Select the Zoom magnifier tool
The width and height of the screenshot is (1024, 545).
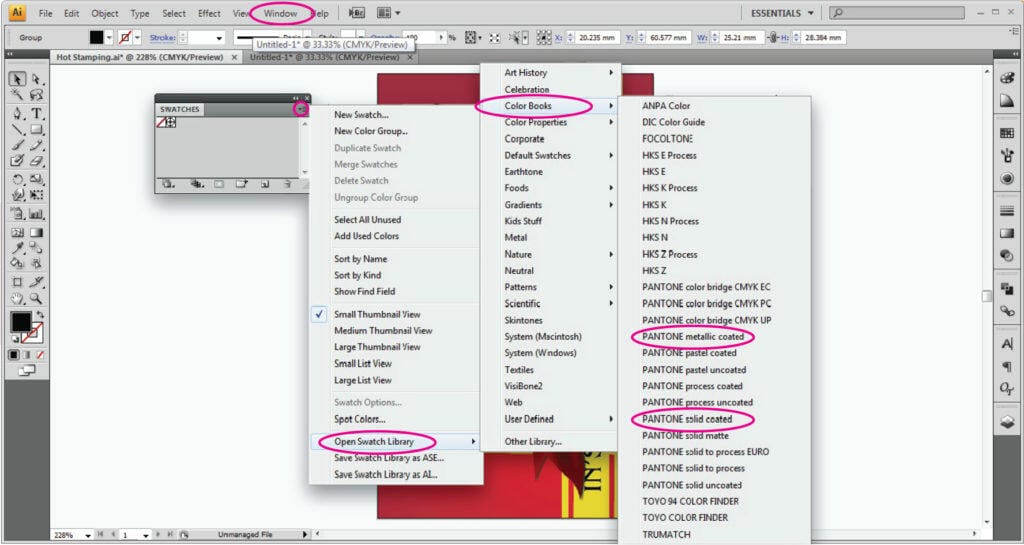click(x=36, y=298)
